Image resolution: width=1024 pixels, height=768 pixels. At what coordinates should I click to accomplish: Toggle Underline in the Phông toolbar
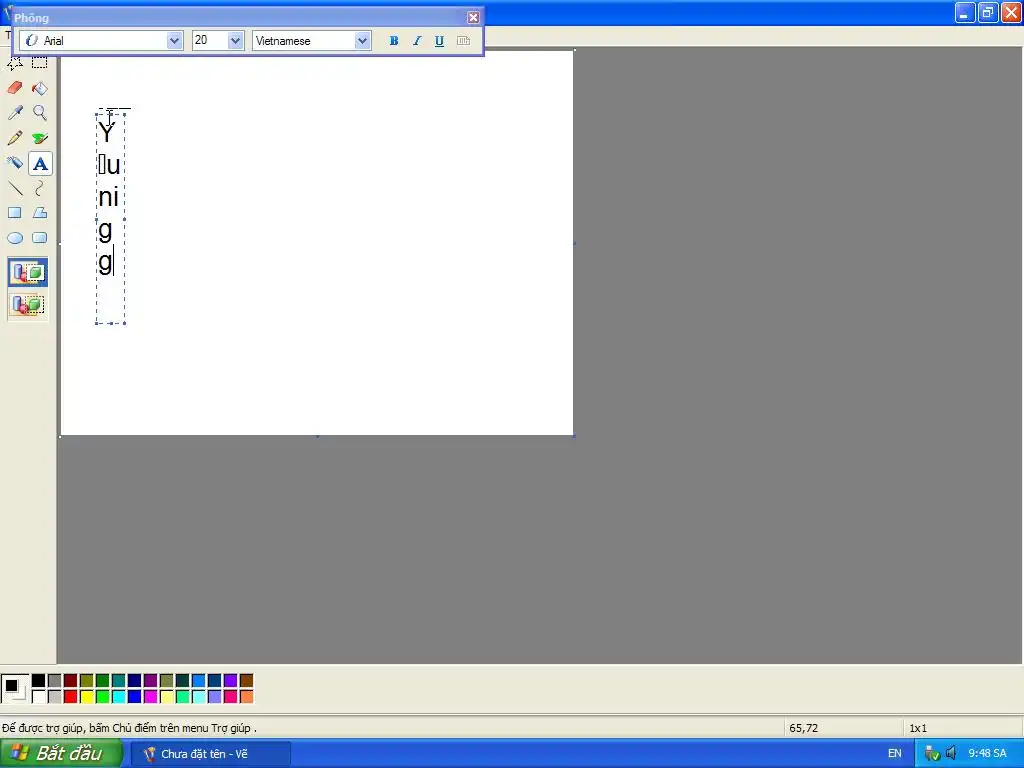point(440,40)
